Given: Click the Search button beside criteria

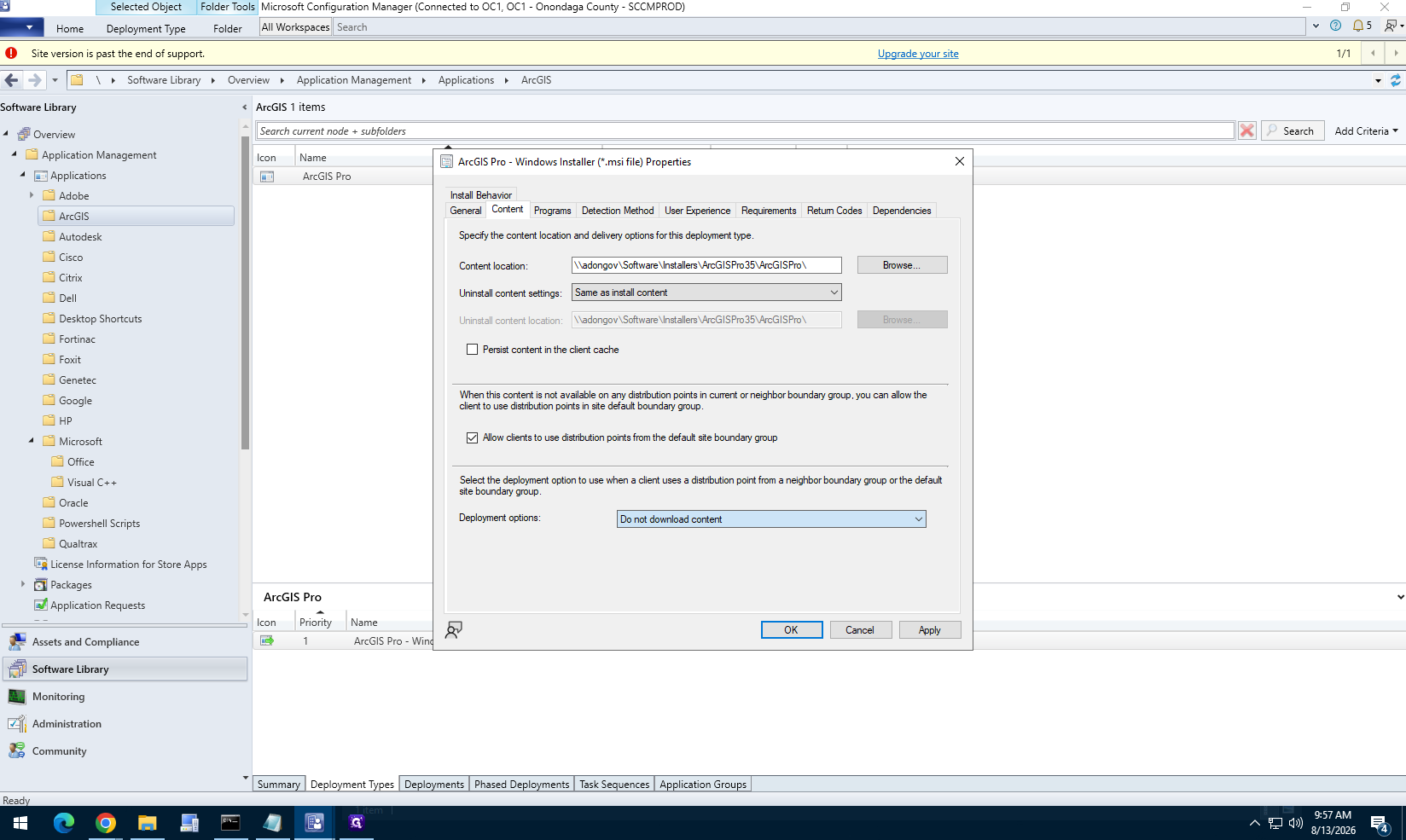Looking at the screenshot, I should tap(1293, 130).
